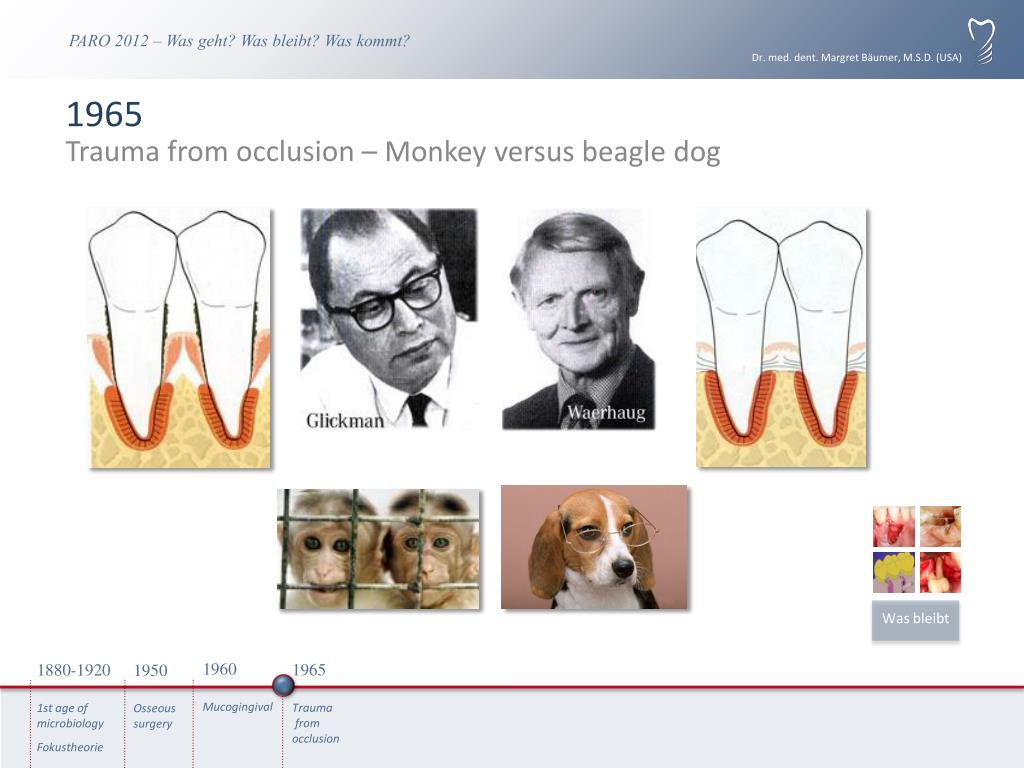Viewport: 1024px width, 768px height.
Task: Click the 'Was bleibt' button
Action: tap(915, 619)
